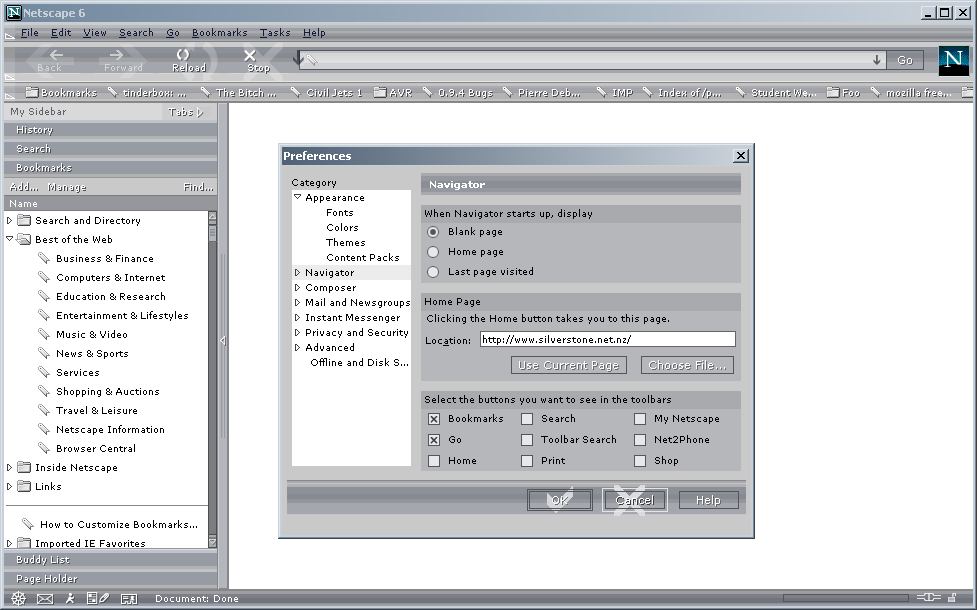This screenshot has height=610, width=977.
Task: Click the Netscape N throbber logo
Action: 953,60
